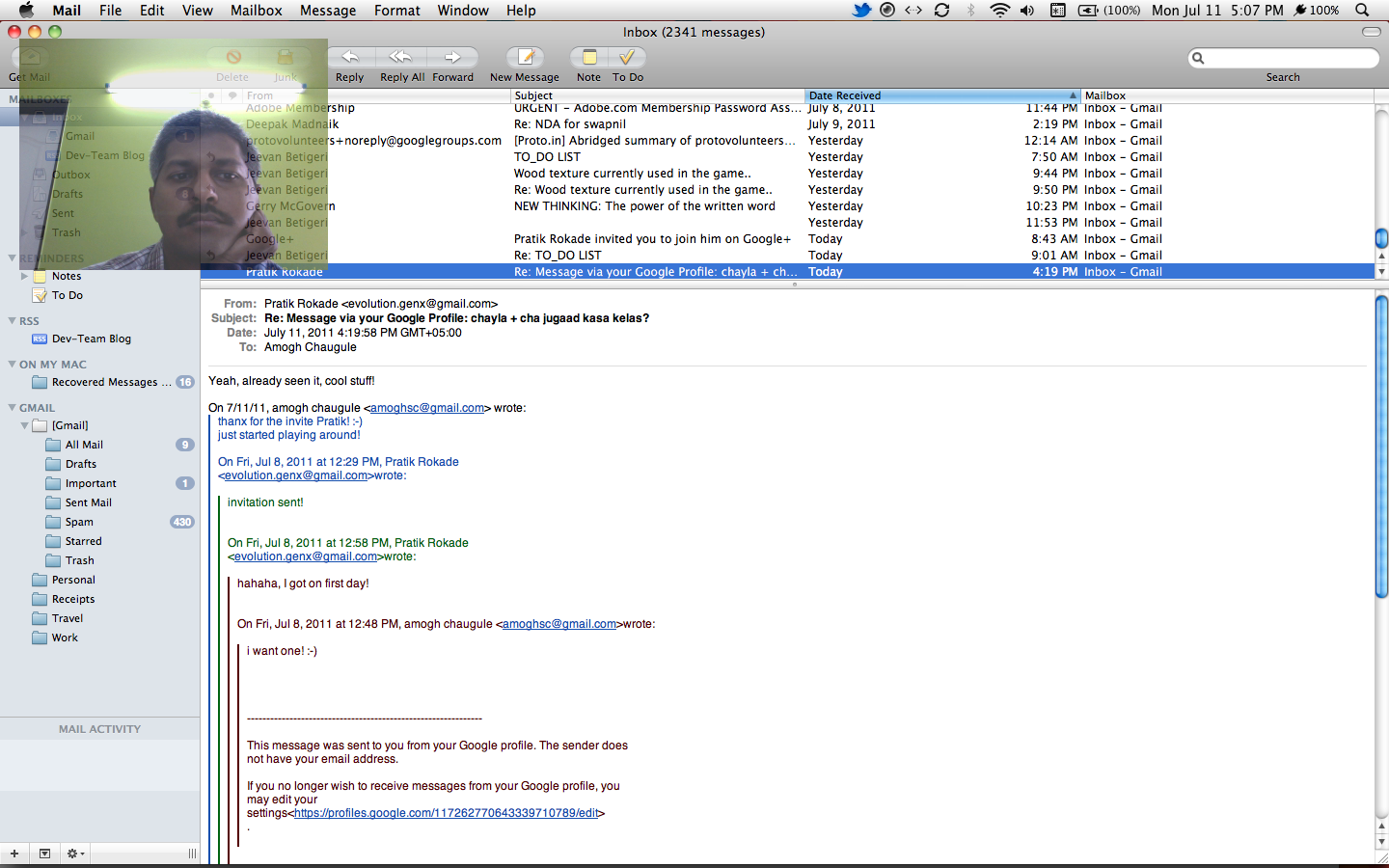Click the Reply toolbar icon
The height and width of the screenshot is (868, 1389).
point(349,58)
